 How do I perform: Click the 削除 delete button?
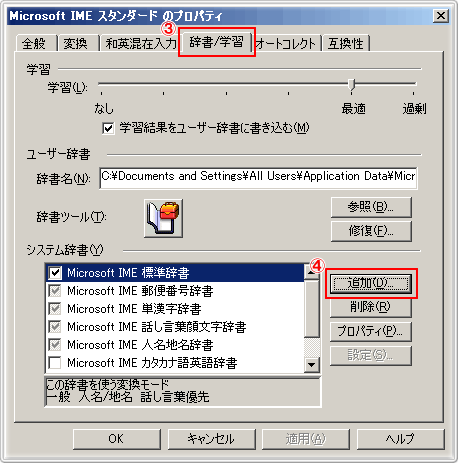point(371,307)
